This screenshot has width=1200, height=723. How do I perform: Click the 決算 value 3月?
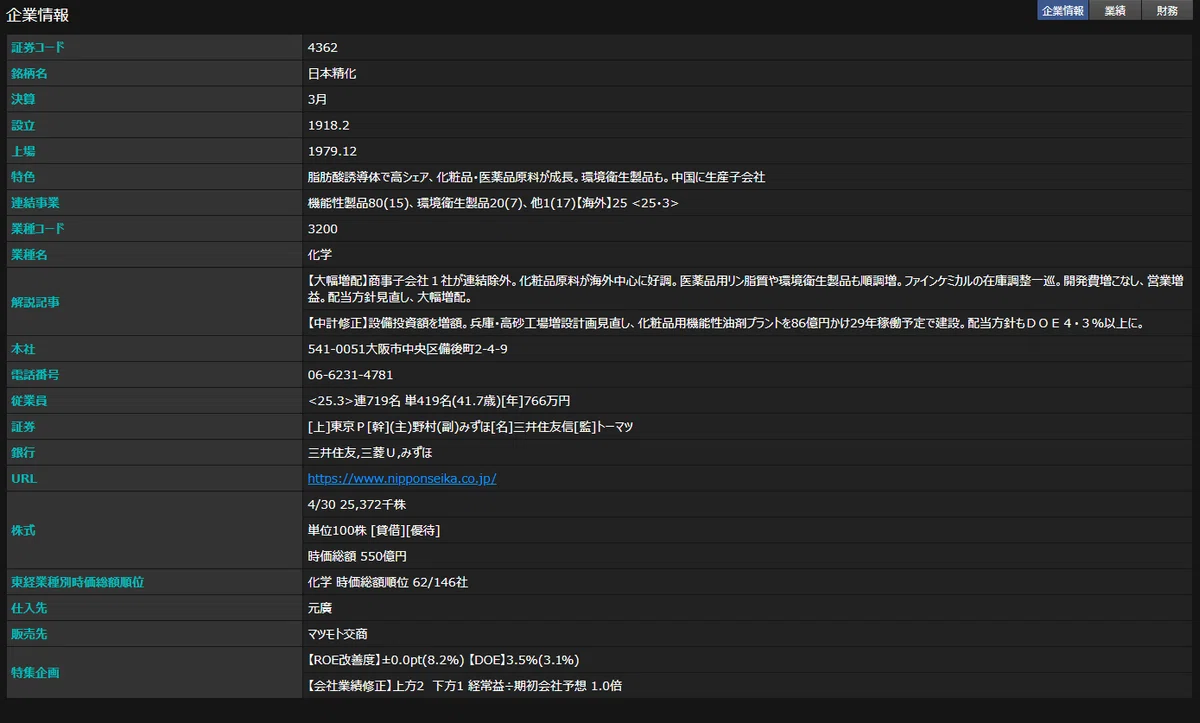[x=317, y=99]
